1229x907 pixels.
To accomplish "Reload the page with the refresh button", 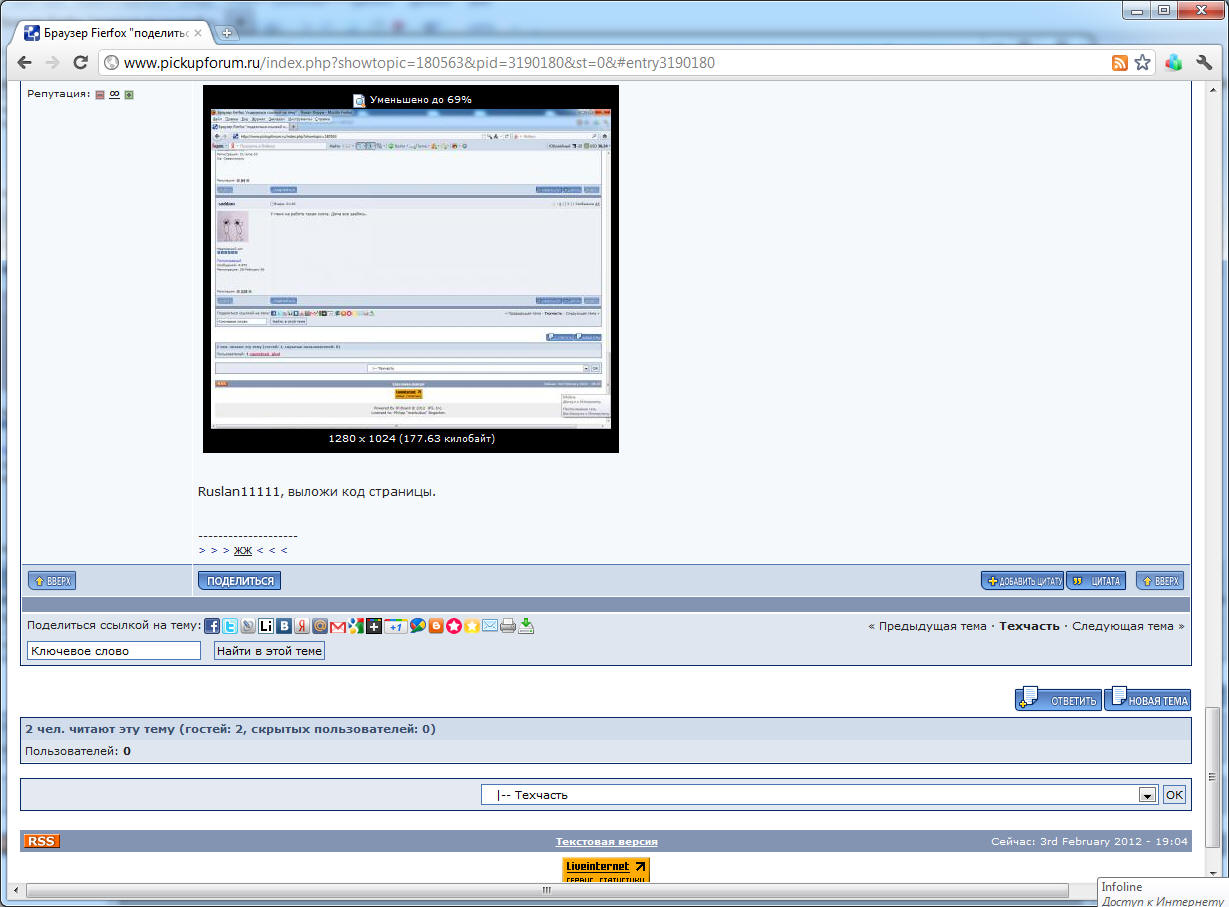I will (x=81, y=63).
